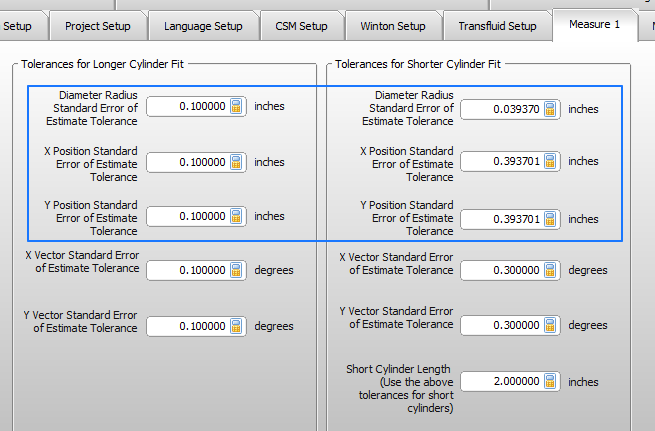
Task: Open the Language Setup tab
Action: (x=203, y=26)
